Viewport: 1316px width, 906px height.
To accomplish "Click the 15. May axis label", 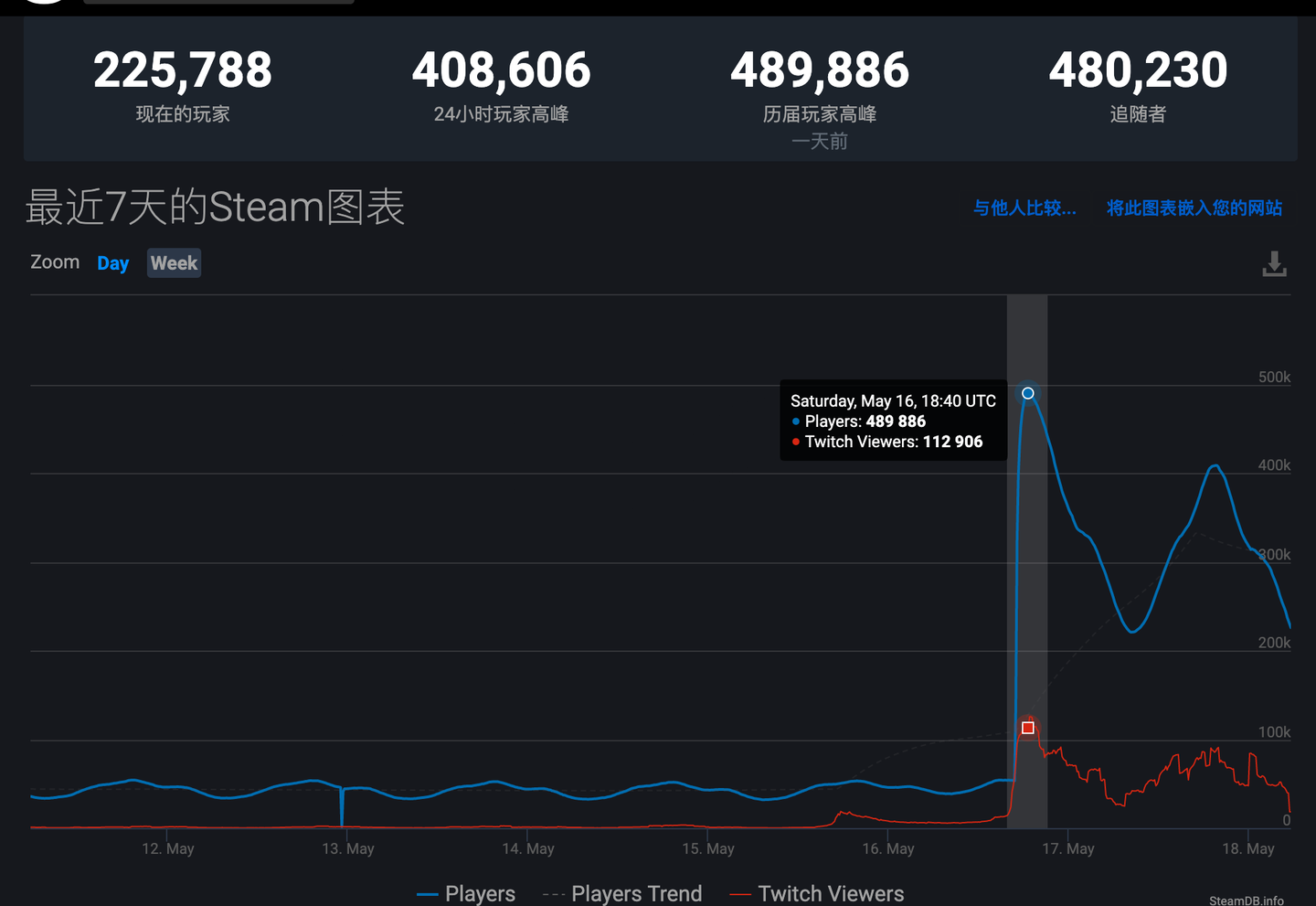I will pyautogui.click(x=708, y=848).
